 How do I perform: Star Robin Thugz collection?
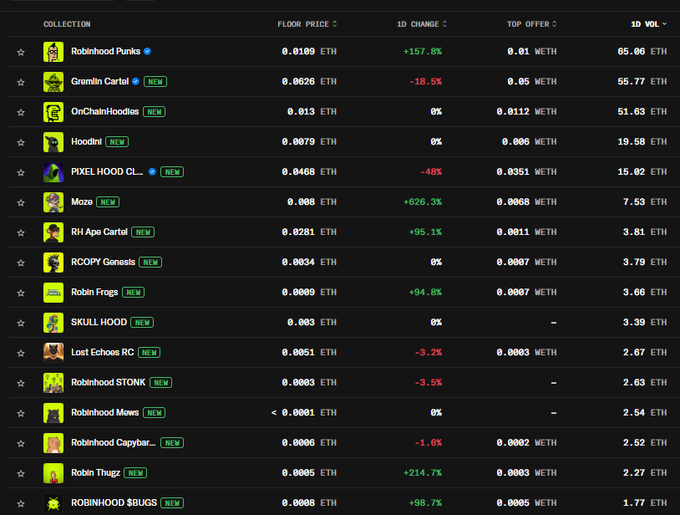coord(20,474)
